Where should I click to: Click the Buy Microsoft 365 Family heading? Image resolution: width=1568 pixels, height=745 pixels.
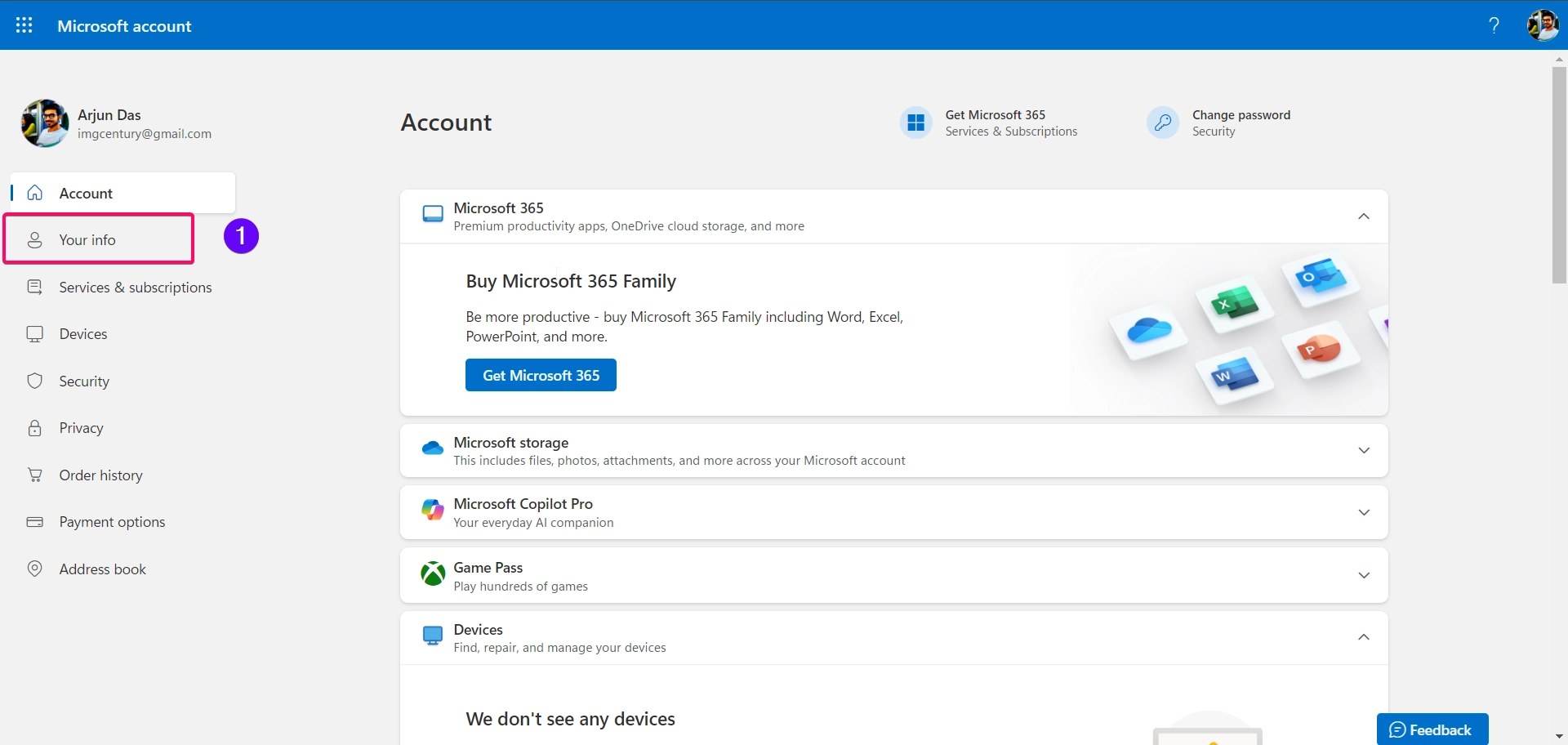coord(571,281)
